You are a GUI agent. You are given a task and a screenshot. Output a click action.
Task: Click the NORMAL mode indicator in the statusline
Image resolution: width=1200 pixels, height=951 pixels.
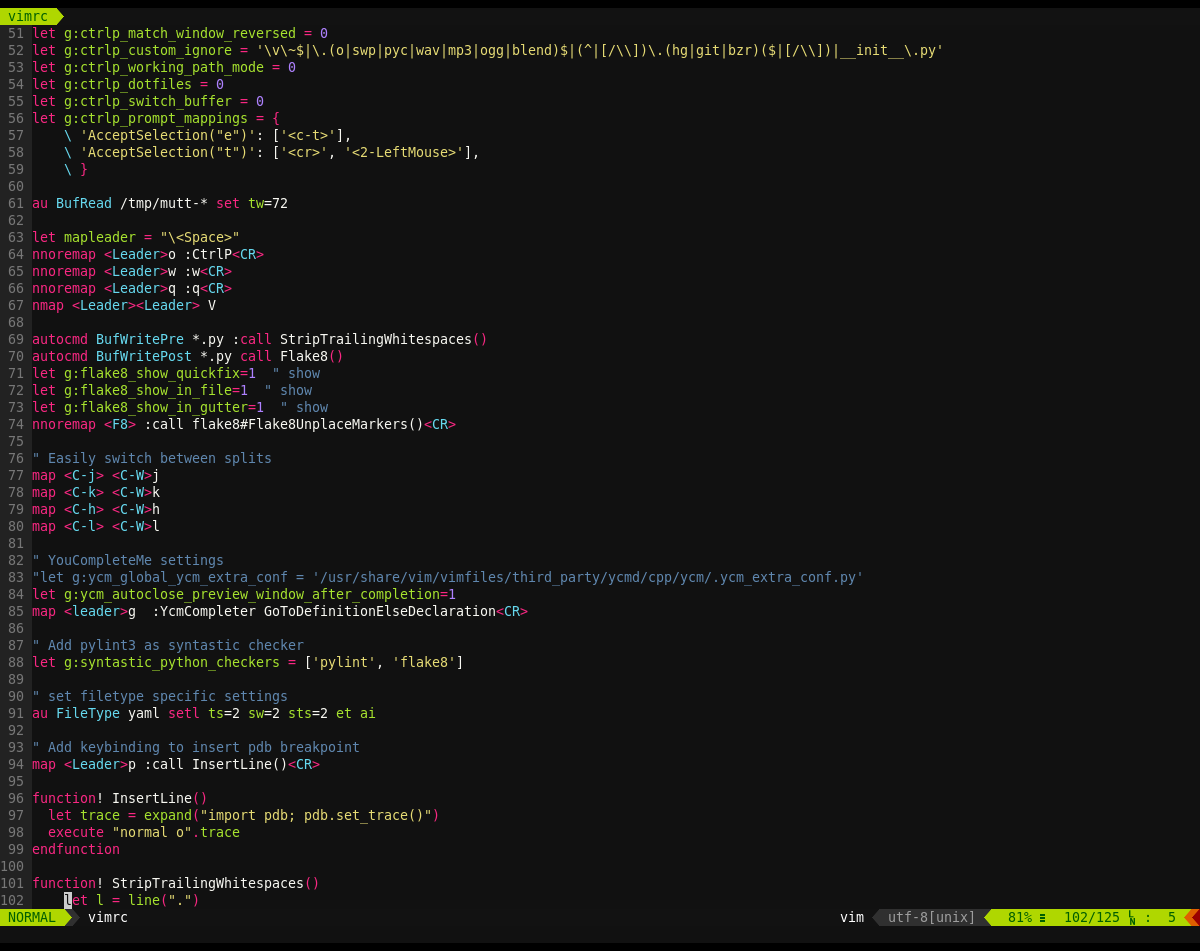coord(30,917)
